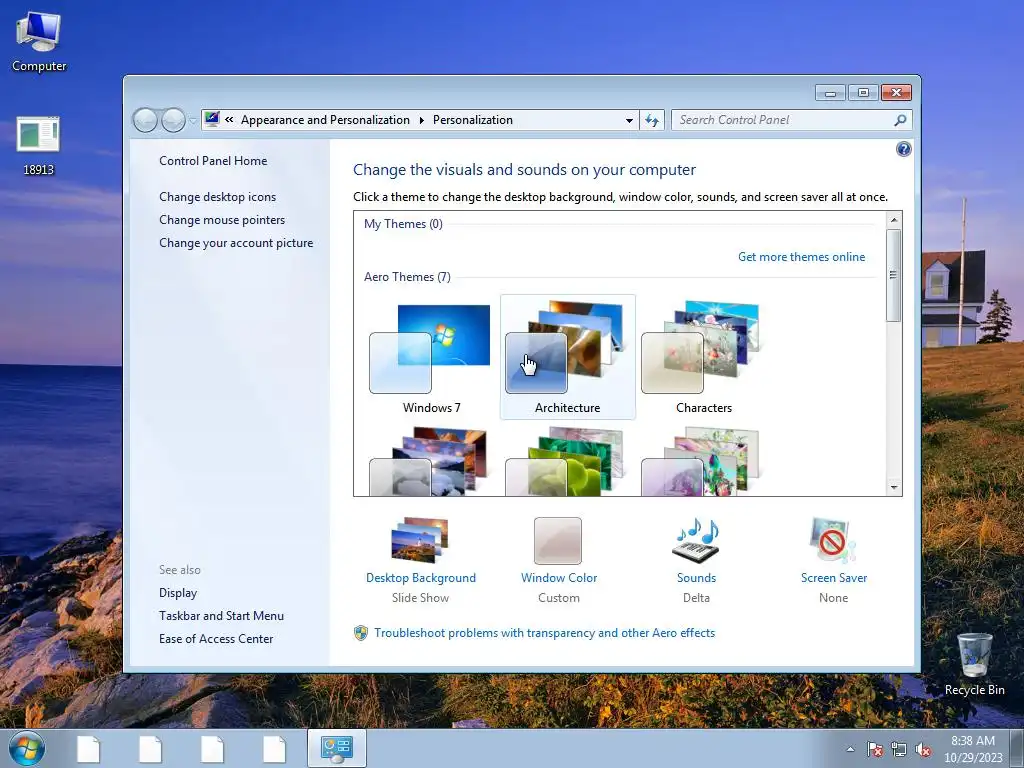This screenshot has height=768, width=1024.
Task: Open the Window Color swatch
Action: [x=558, y=541]
